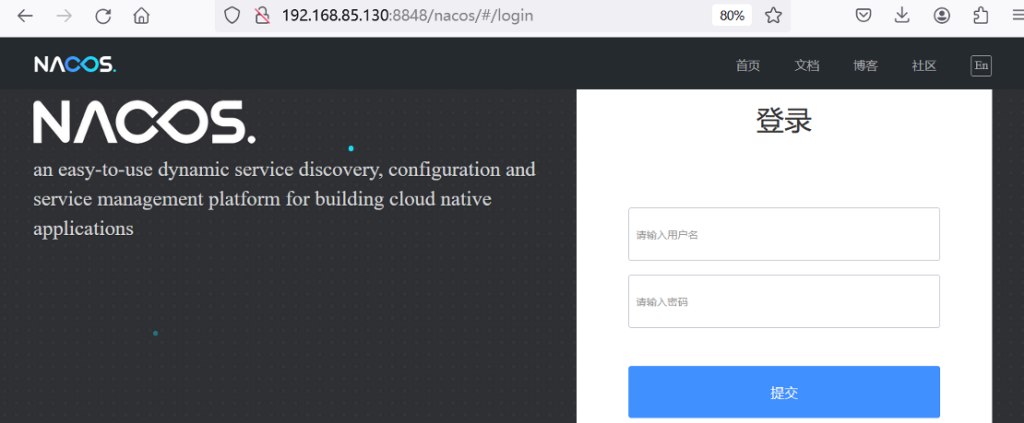
Task: Switch language with En button
Action: (981, 65)
